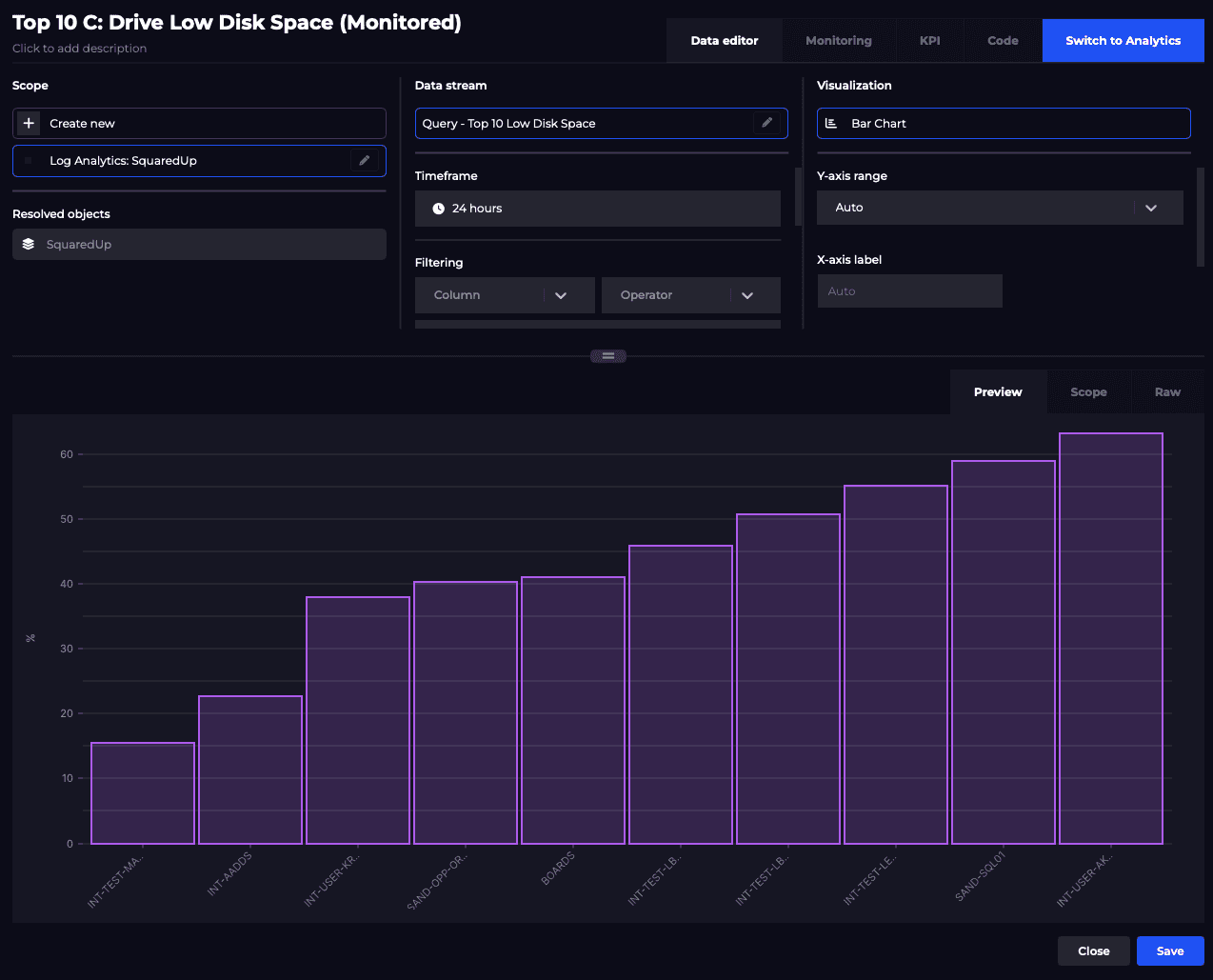This screenshot has height=980, width=1213.
Task: Edit the Top 10 Low Disk Space query
Action: pyautogui.click(x=766, y=123)
